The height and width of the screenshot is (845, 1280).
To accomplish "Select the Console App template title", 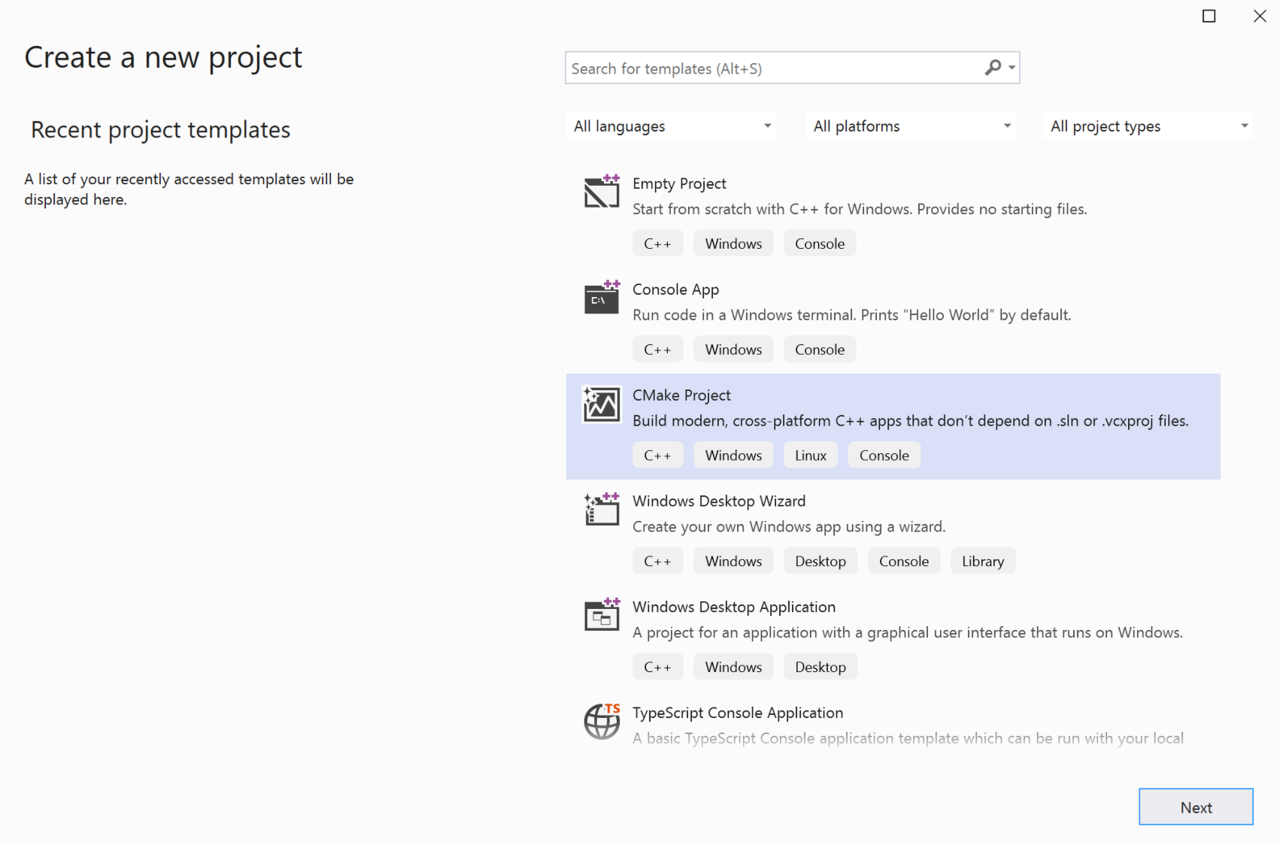I will 676,289.
